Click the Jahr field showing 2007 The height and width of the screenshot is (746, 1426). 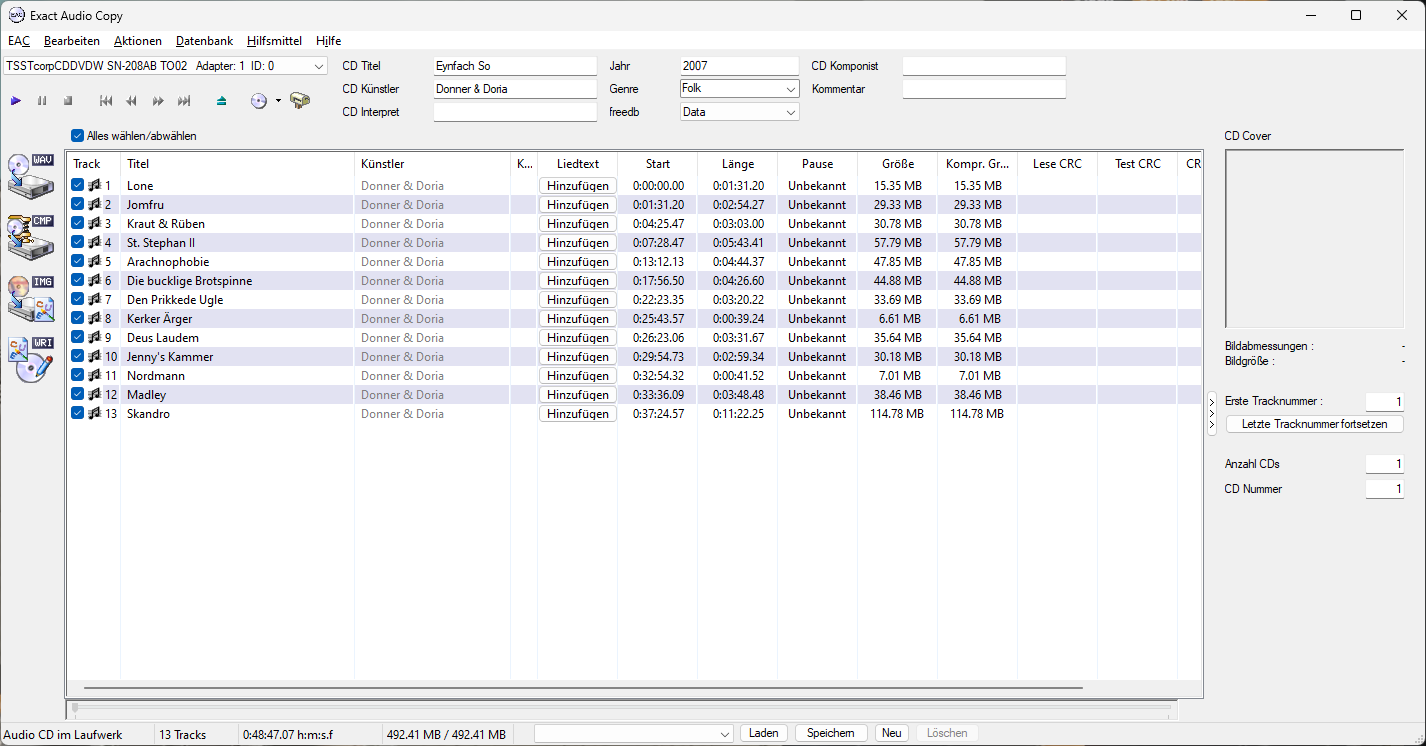(739, 66)
